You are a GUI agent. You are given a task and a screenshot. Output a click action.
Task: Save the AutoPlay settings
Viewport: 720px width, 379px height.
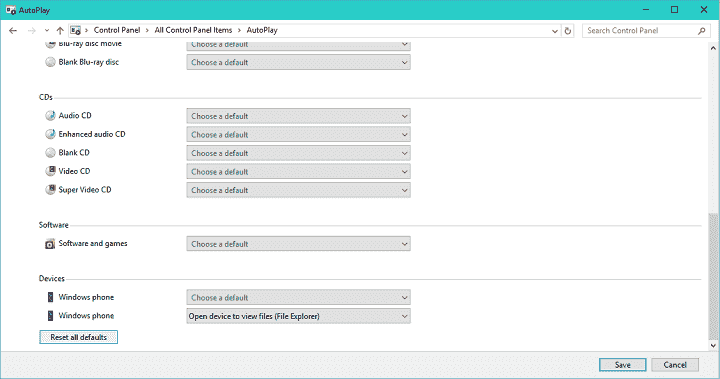623,365
